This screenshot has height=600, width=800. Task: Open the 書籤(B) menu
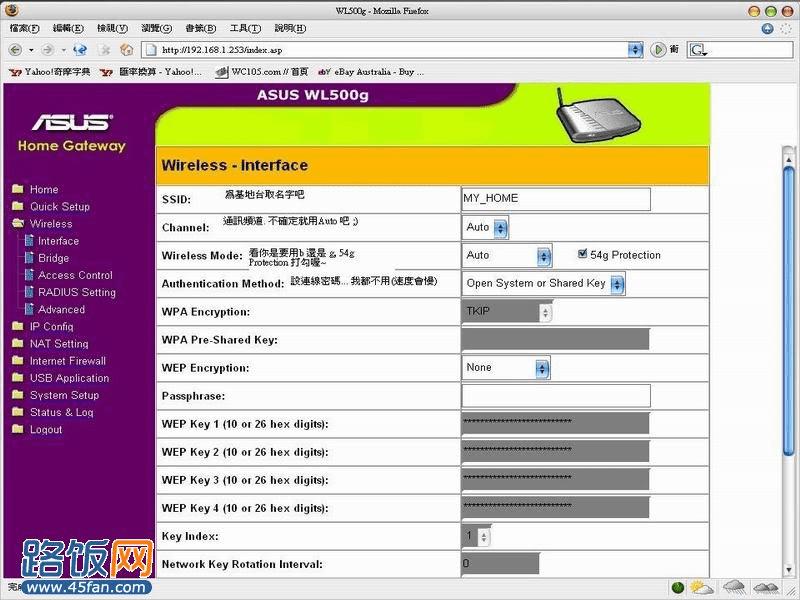(x=201, y=29)
